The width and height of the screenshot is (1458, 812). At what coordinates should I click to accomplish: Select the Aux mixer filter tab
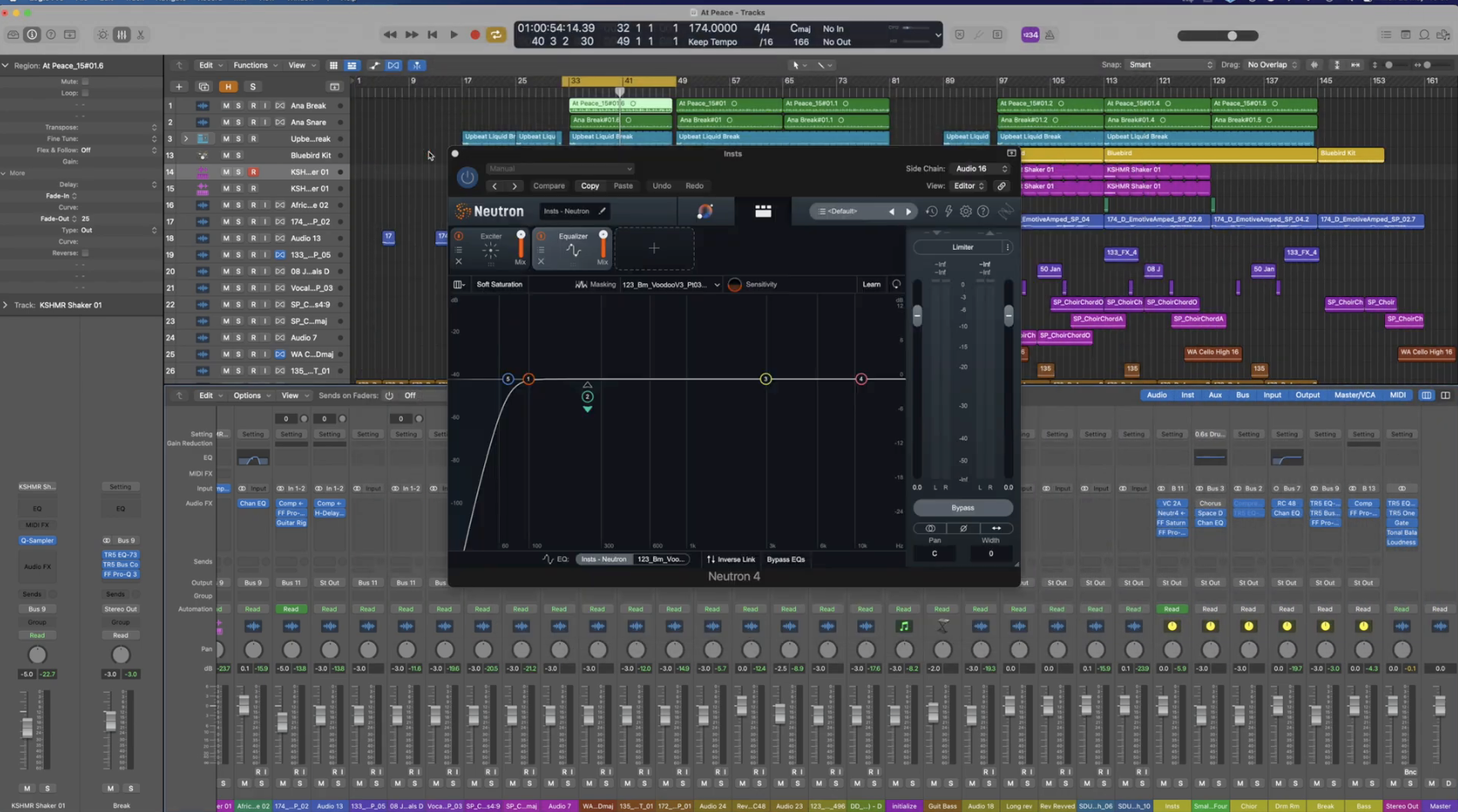click(x=1215, y=395)
